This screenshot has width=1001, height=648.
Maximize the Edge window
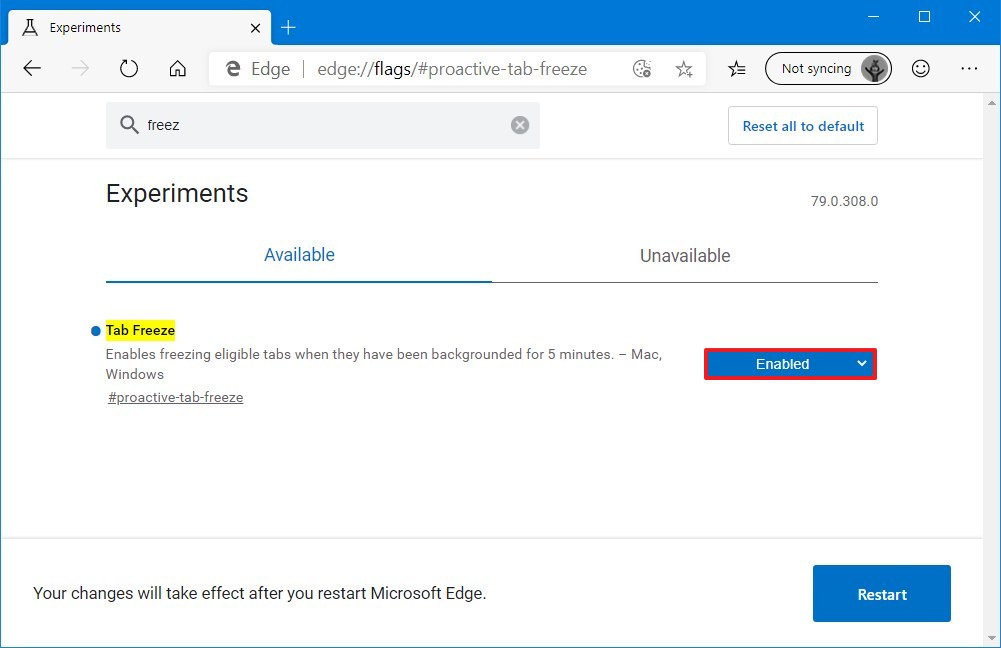click(924, 17)
